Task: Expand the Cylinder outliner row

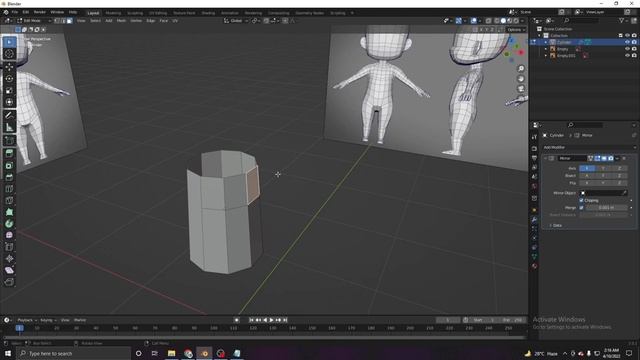Action: point(546,42)
